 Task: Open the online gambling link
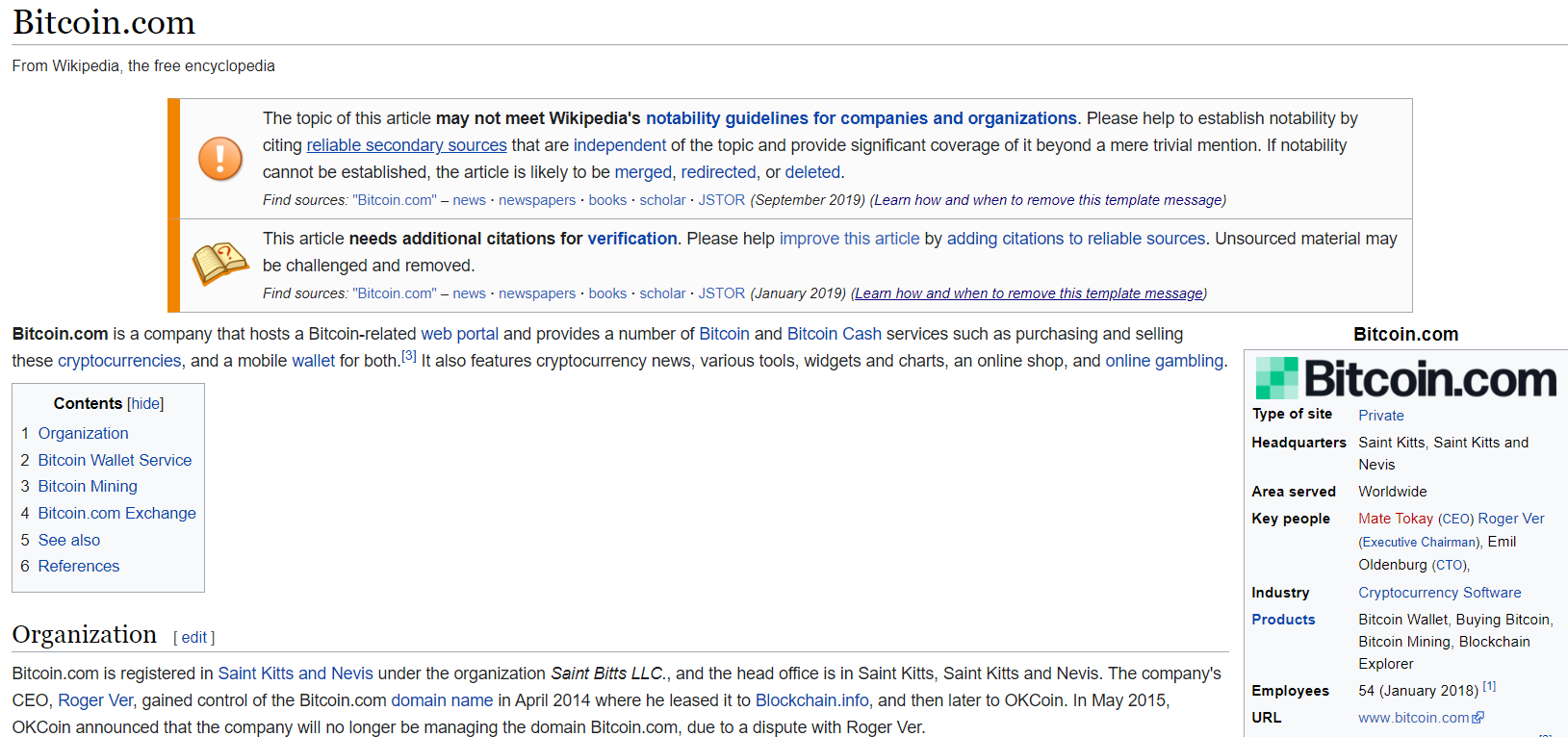click(1164, 361)
